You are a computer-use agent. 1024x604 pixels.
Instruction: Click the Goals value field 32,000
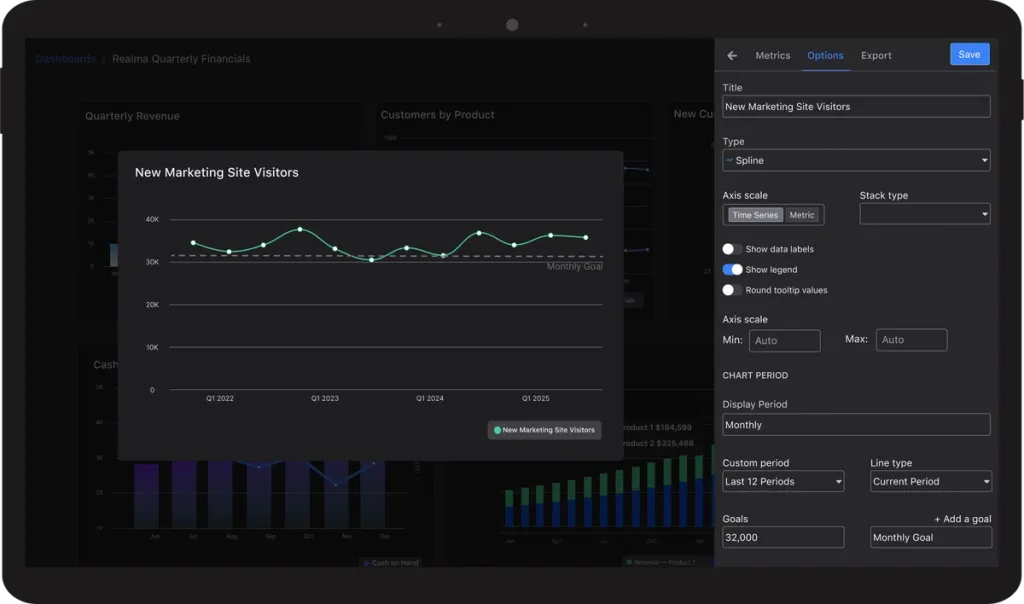pyautogui.click(x=783, y=537)
